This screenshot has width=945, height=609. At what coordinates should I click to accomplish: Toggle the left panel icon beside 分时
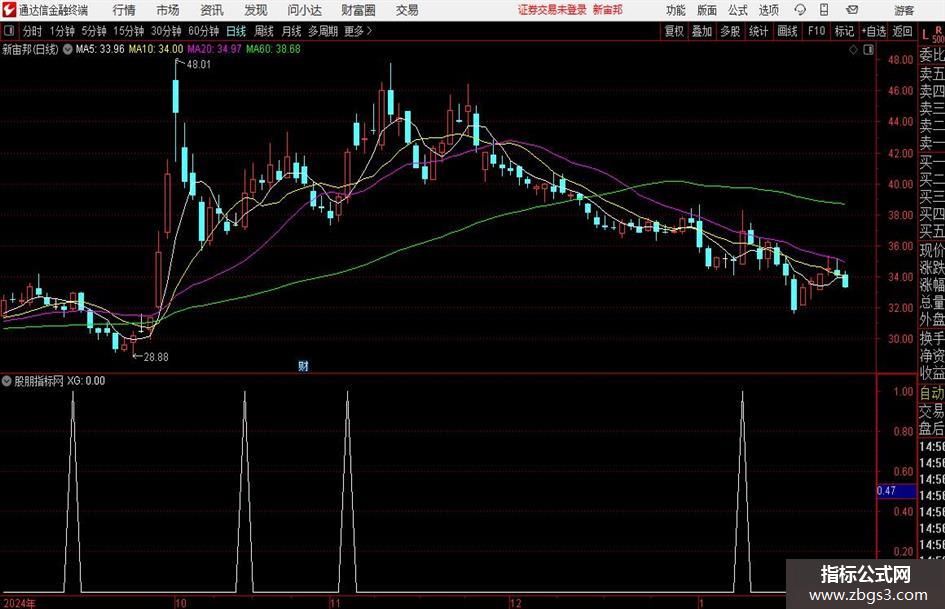[x=9, y=30]
